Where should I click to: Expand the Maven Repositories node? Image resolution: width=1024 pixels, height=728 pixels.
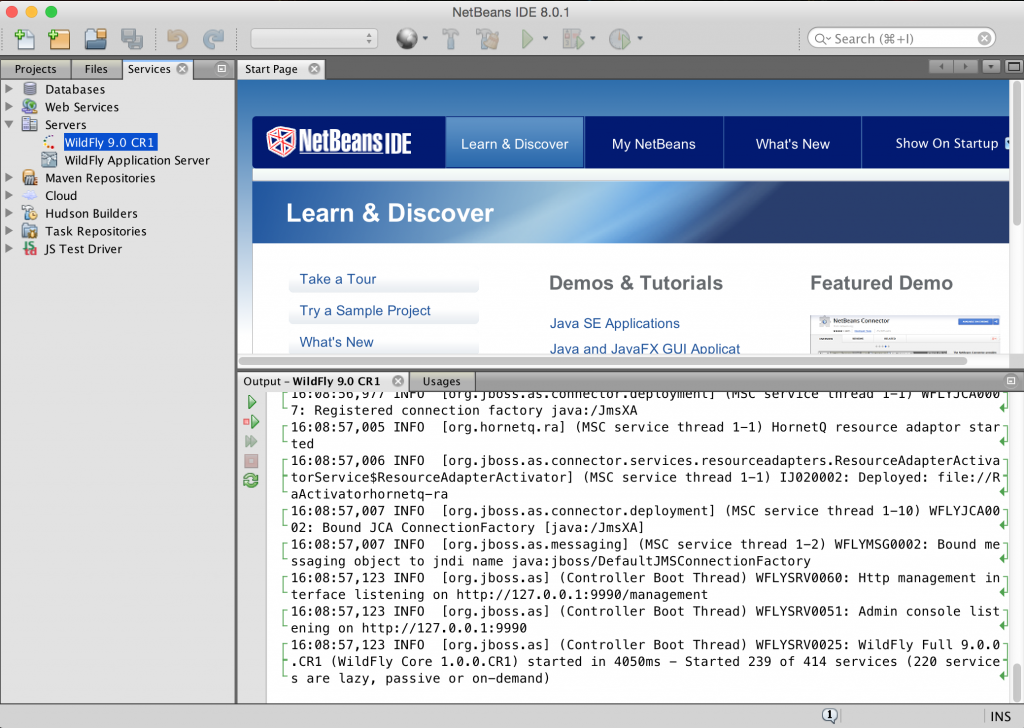(x=9, y=177)
